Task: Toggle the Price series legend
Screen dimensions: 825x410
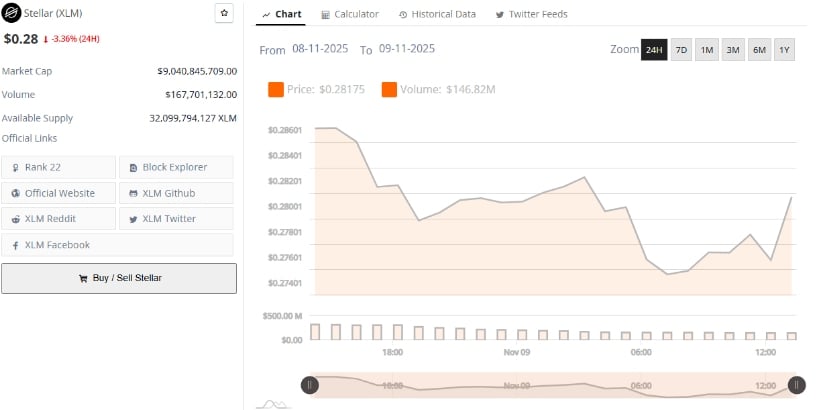Action: pyautogui.click(x=316, y=90)
